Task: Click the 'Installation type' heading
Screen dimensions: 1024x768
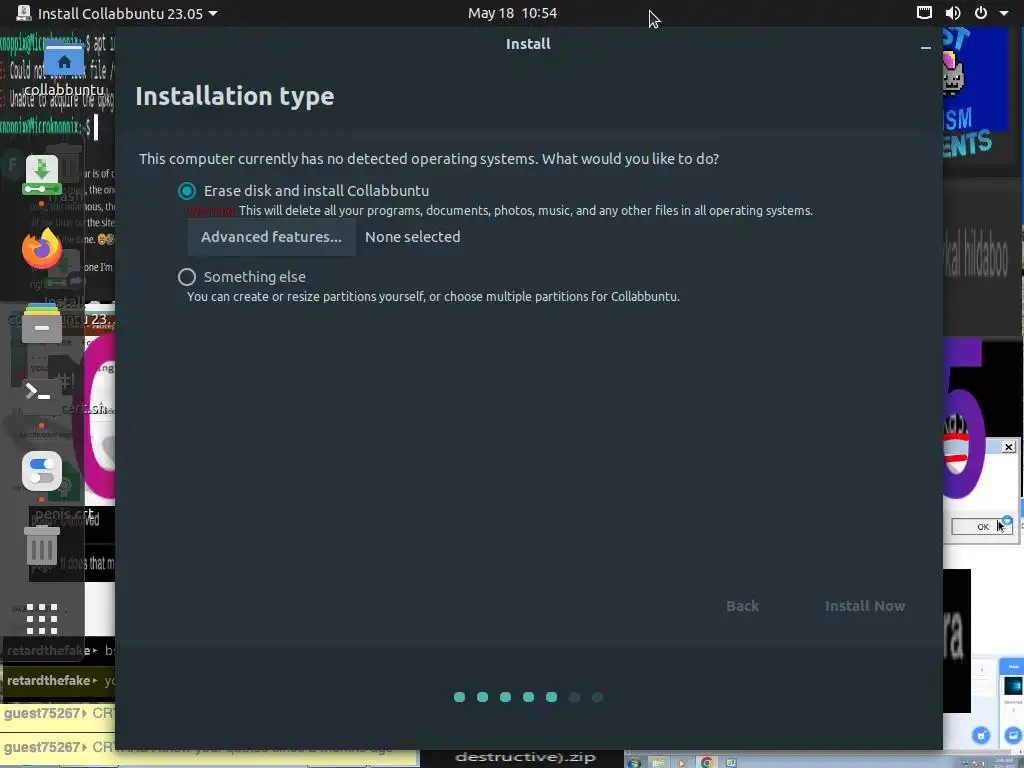Action: point(234,96)
